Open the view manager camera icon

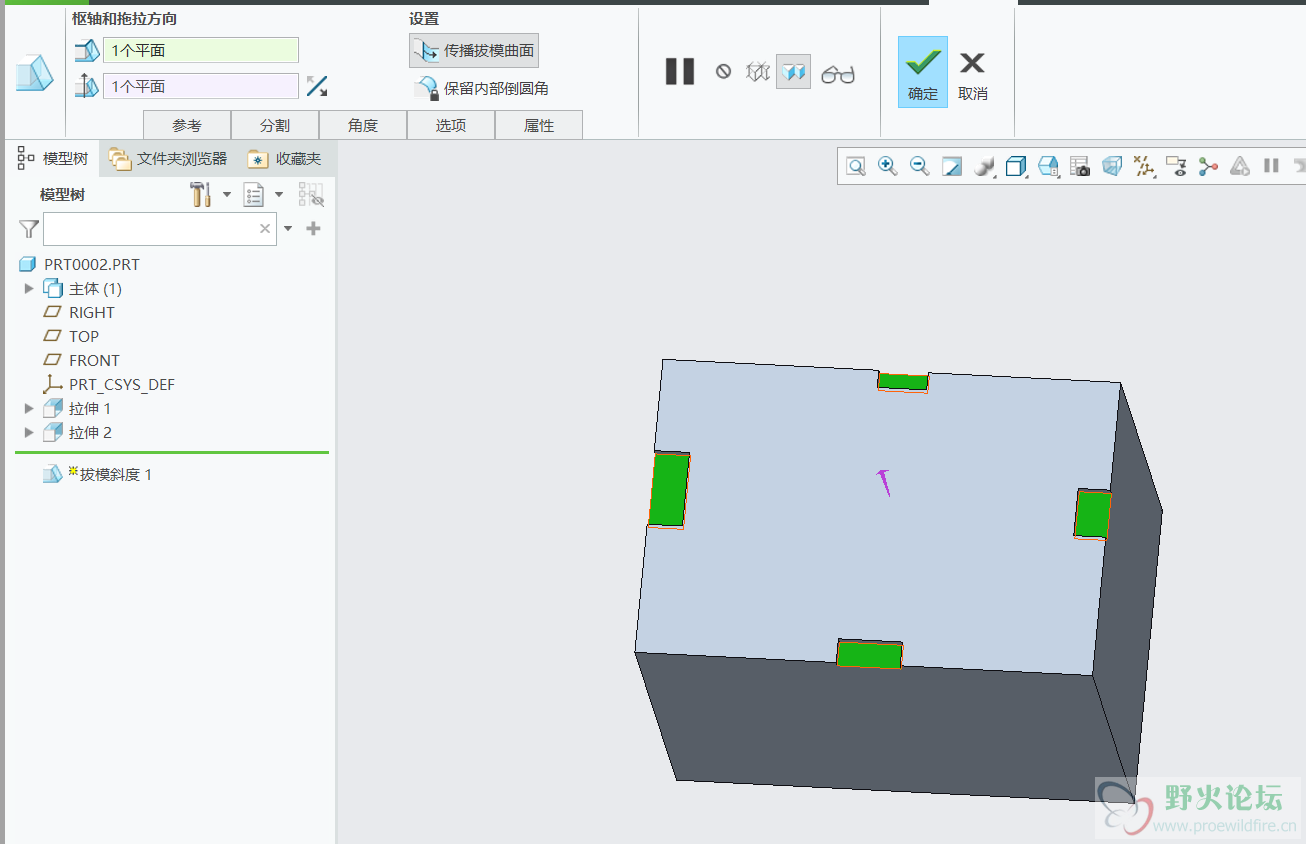tap(1080, 166)
